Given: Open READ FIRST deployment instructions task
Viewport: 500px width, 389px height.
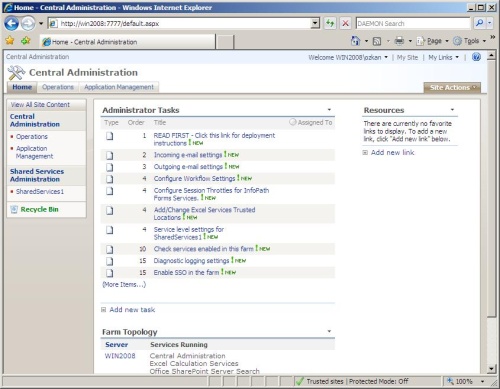Looking at the screenshot, I should [214, 139].
